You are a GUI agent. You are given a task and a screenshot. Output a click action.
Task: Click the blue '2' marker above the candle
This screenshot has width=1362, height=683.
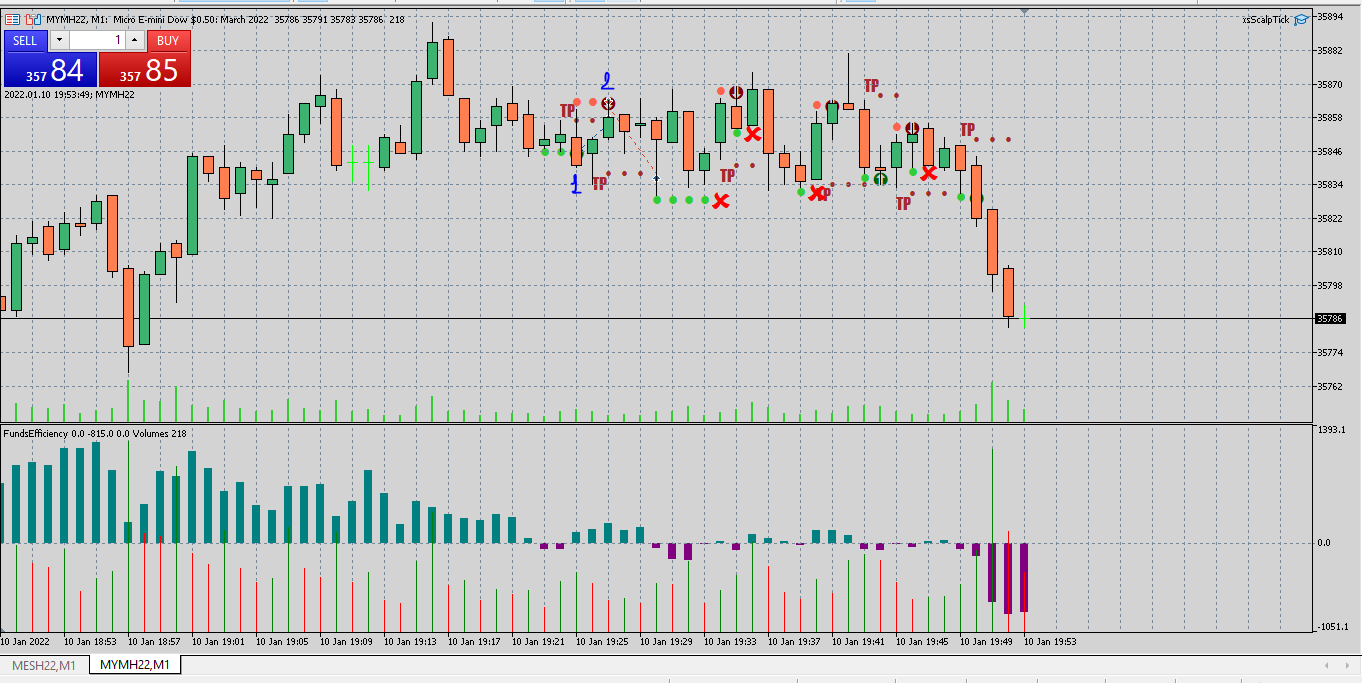(x=607, y=81)
